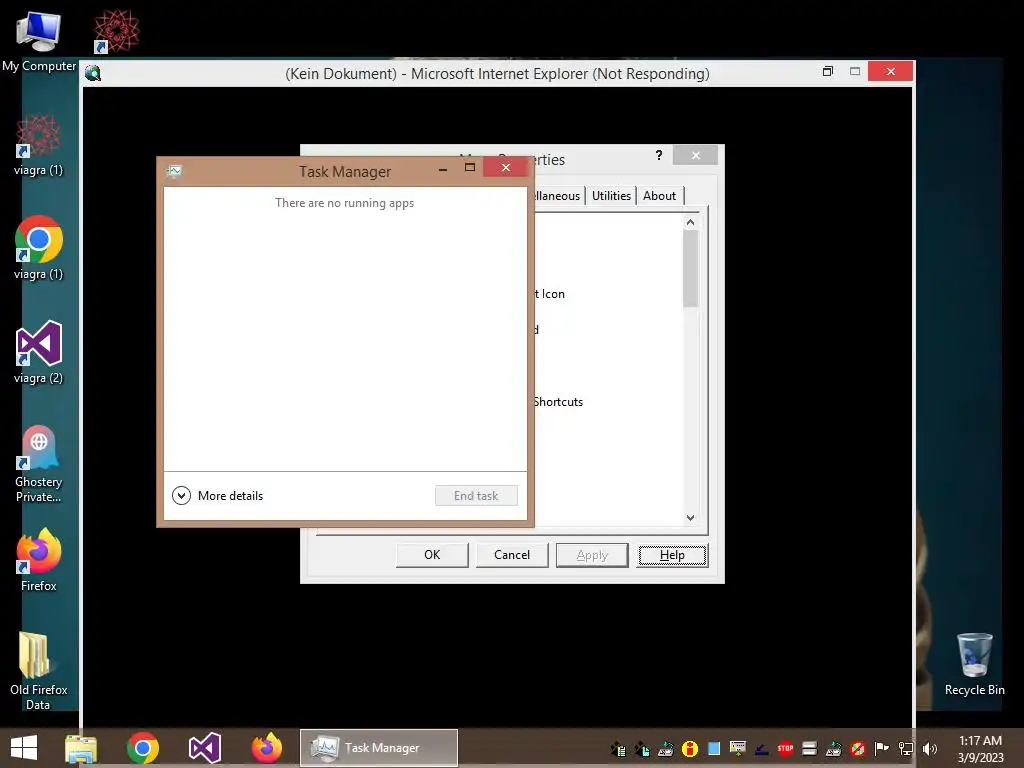
Task: Maximize the Task Manager window
Action: pos(470,168)
